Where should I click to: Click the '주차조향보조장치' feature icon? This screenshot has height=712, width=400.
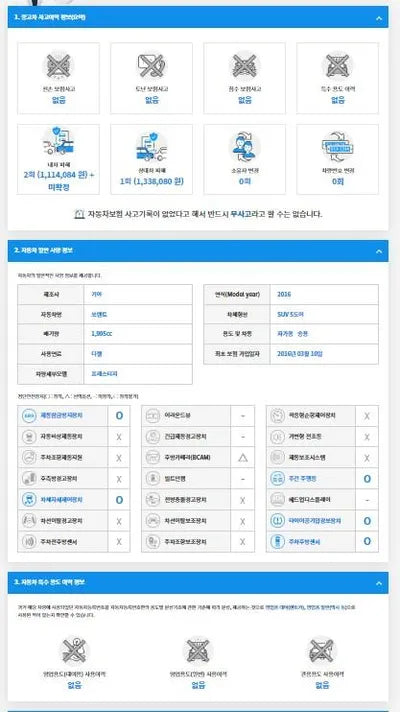153,541
